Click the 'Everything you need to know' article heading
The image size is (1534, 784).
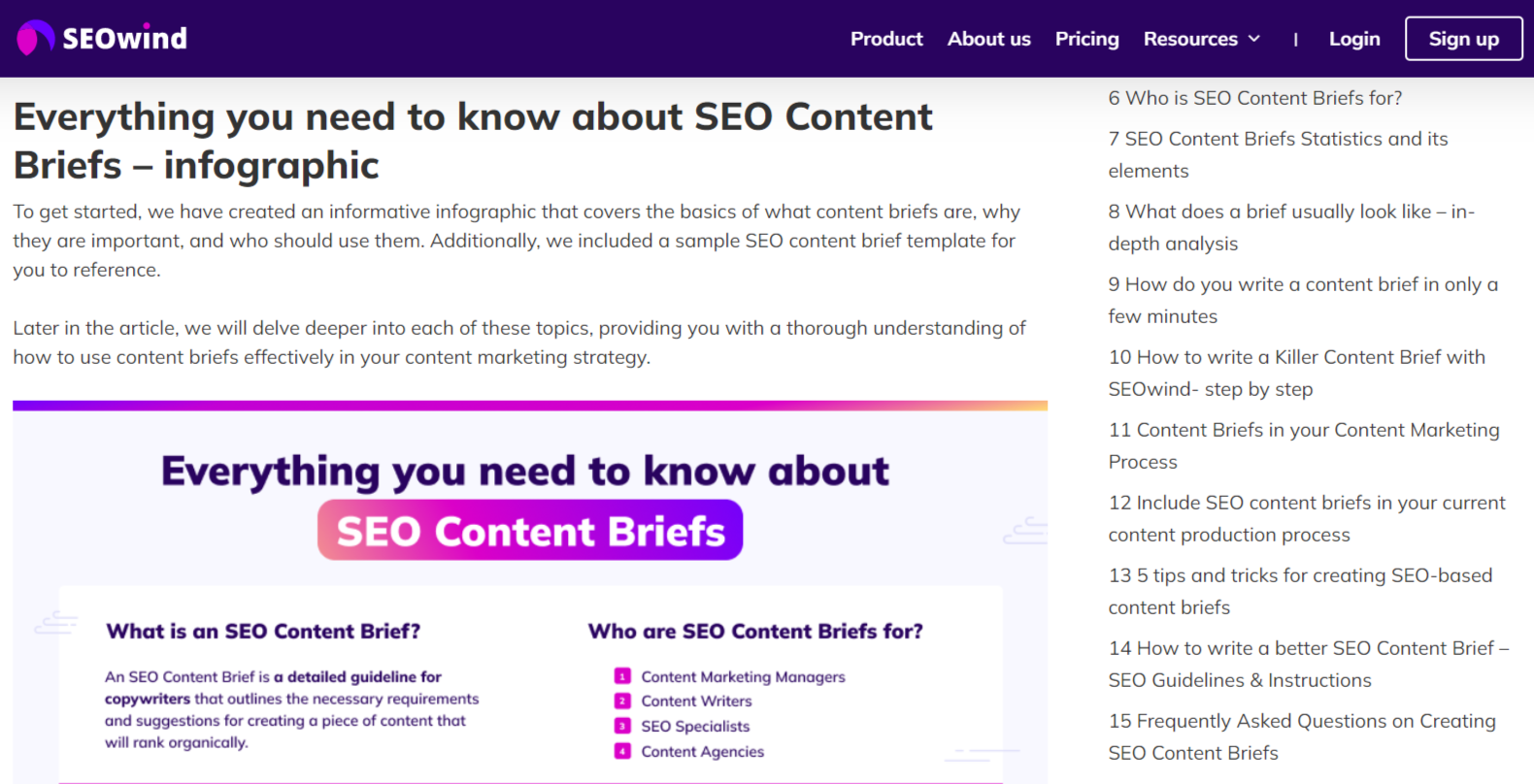(473, 141)
